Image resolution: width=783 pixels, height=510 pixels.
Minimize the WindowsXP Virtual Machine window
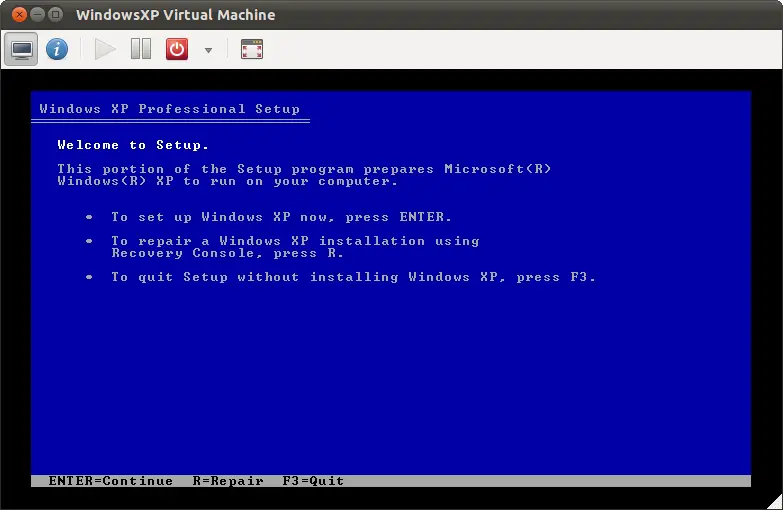click(37, 14)
